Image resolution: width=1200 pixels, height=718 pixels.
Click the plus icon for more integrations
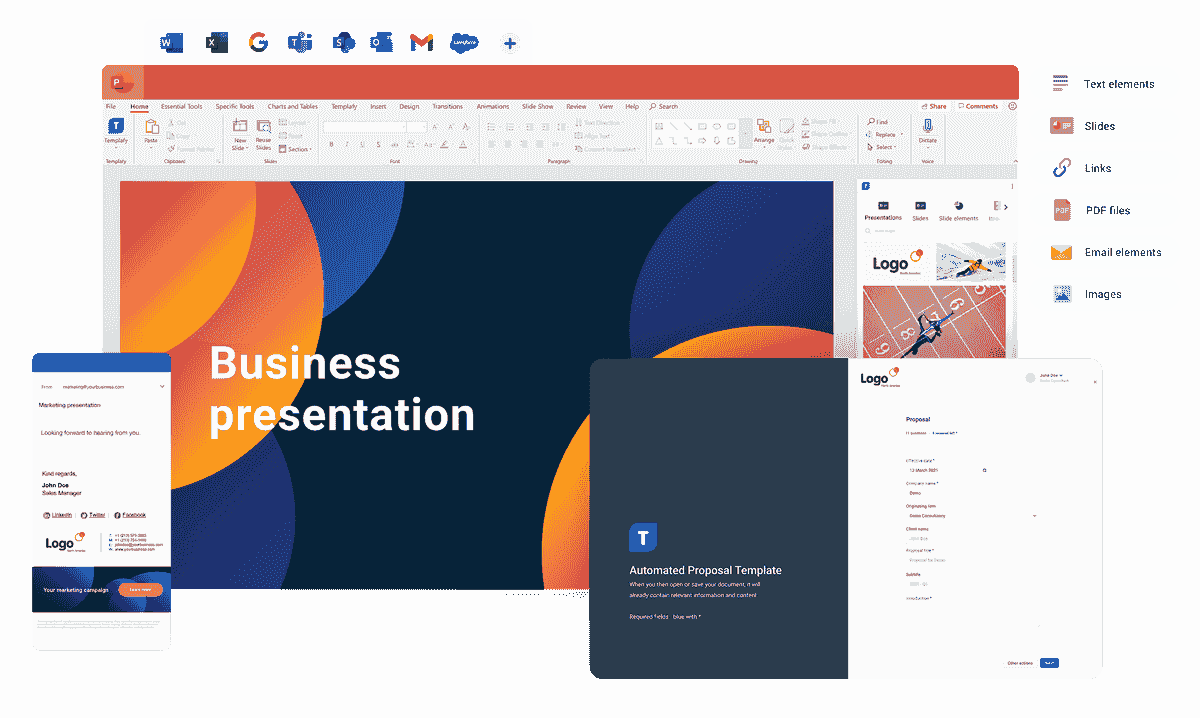coord(510,43)
